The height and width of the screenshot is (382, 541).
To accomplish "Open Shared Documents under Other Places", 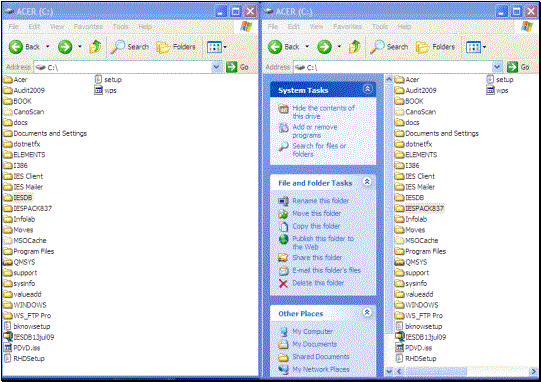I will (x=321, y=357).
